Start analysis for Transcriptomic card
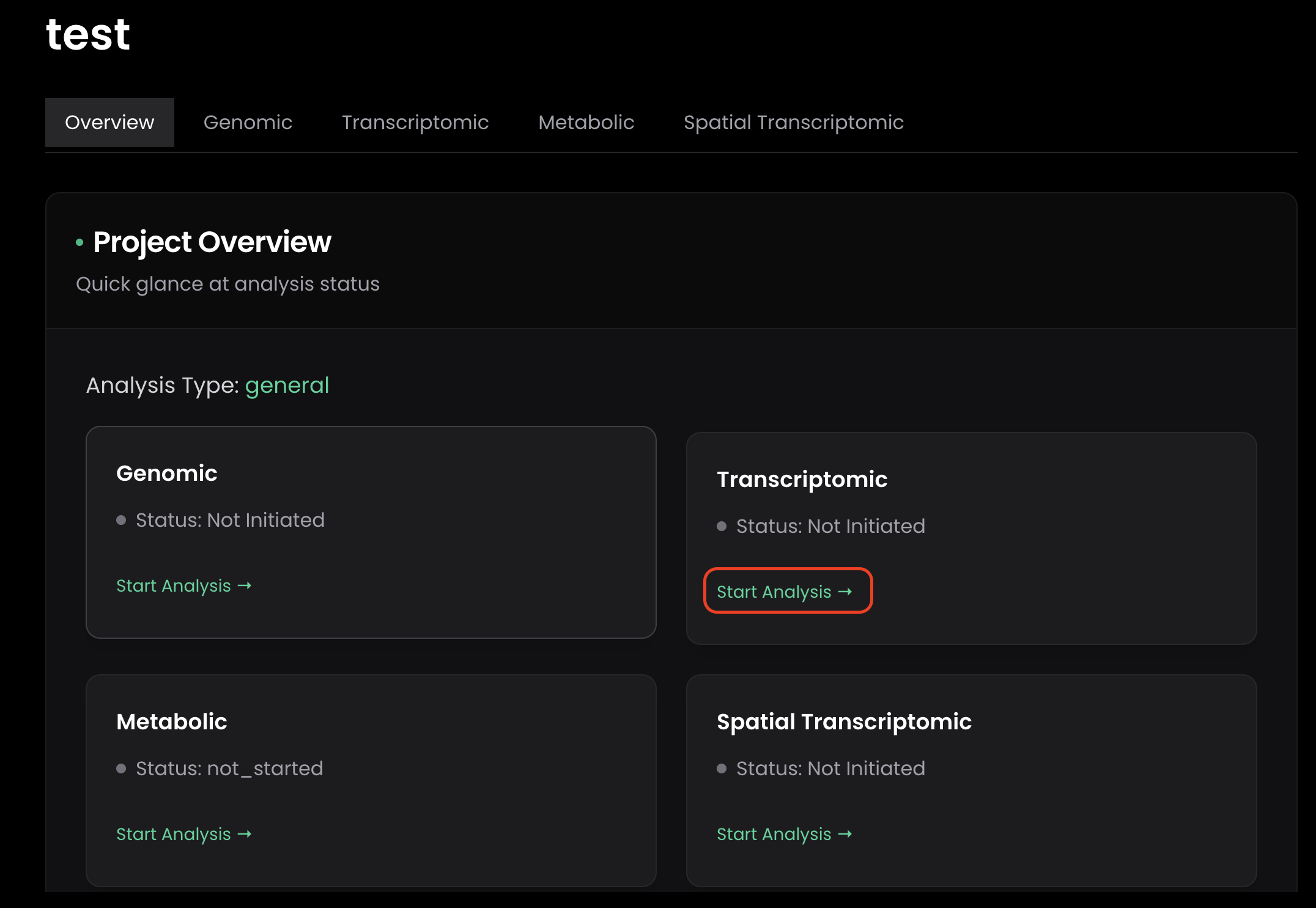The height and width of the screenshot is (908, 1316). coord(785,592)
